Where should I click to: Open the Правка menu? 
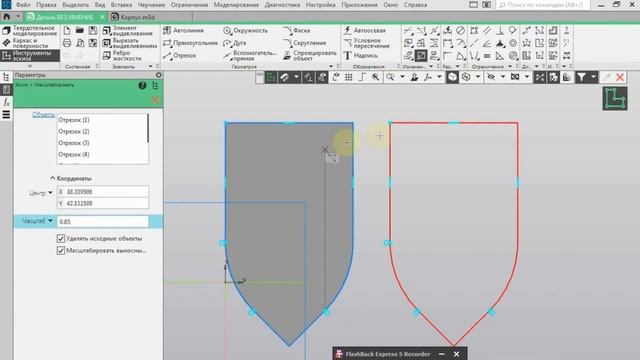coord(46,5)
